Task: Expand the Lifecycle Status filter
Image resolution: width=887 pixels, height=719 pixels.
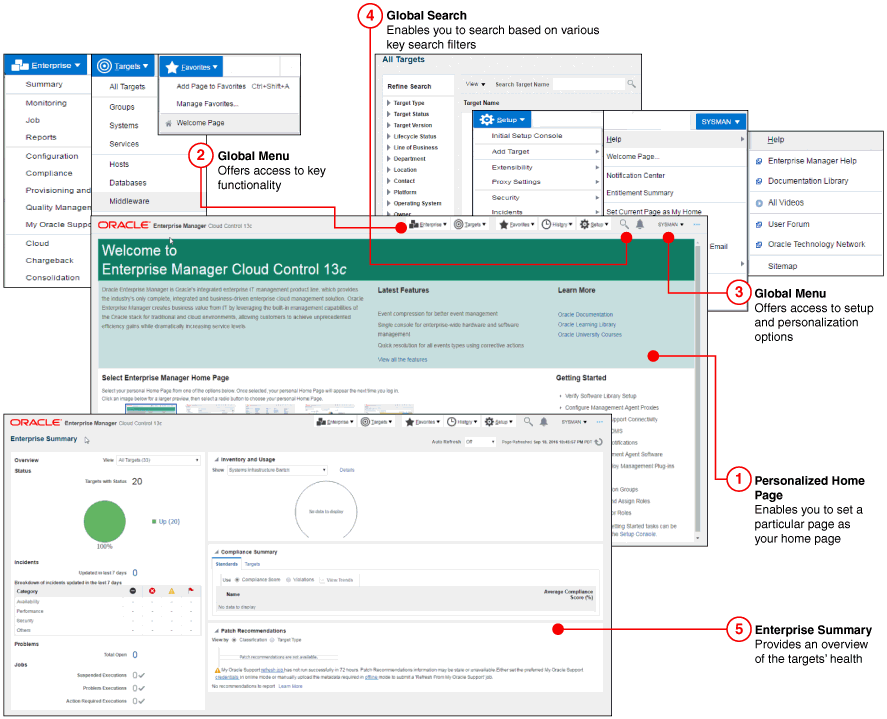Action: tap(389, 136)
